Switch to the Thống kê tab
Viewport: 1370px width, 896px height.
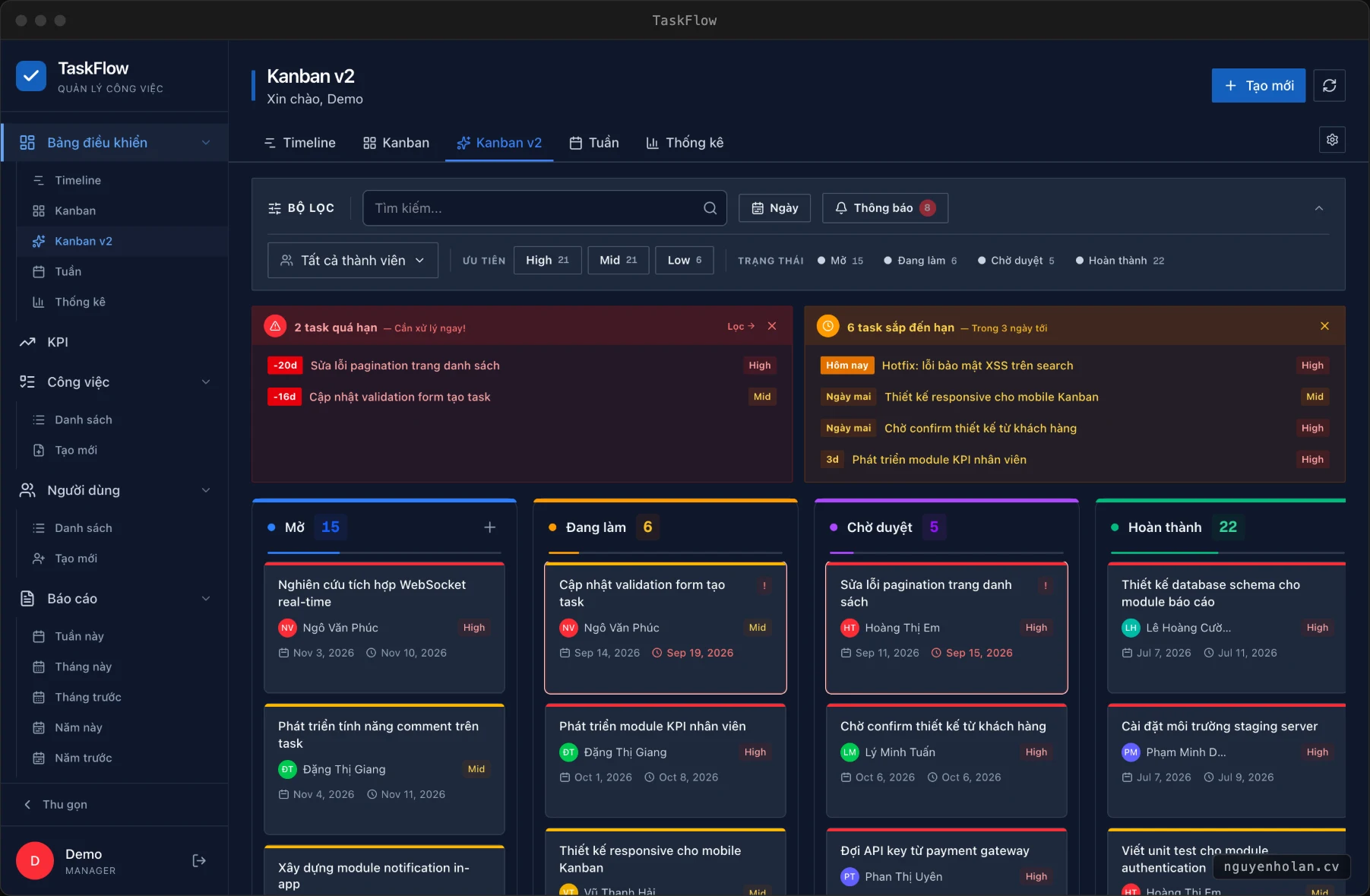pos(685,143)
